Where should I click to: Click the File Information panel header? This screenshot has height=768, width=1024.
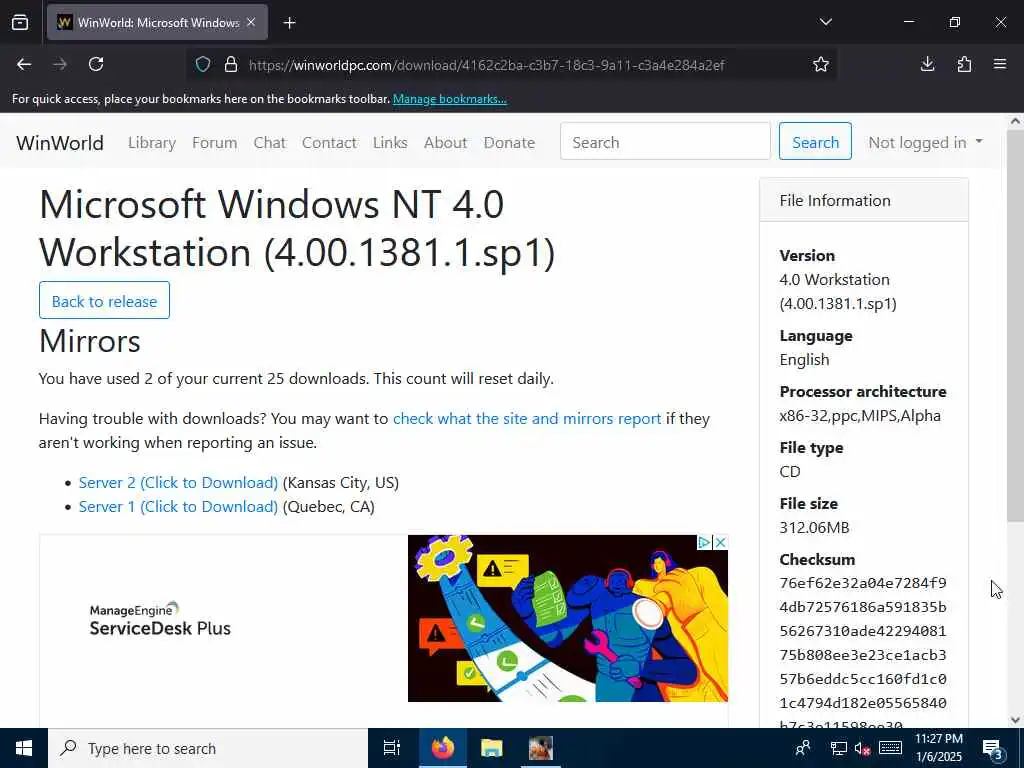863,200
